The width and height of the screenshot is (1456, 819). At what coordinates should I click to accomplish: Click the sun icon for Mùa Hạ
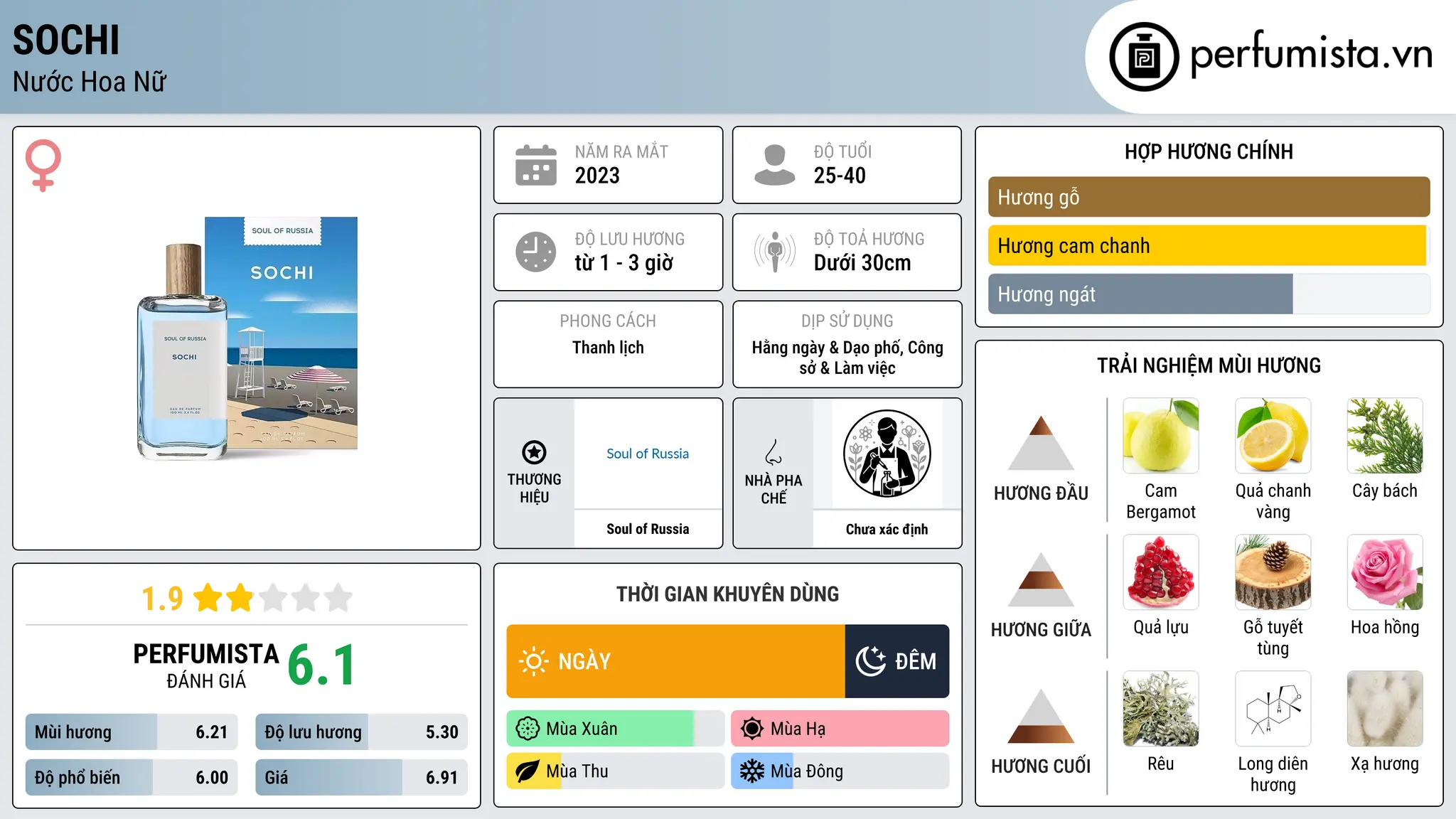[752, 729]
